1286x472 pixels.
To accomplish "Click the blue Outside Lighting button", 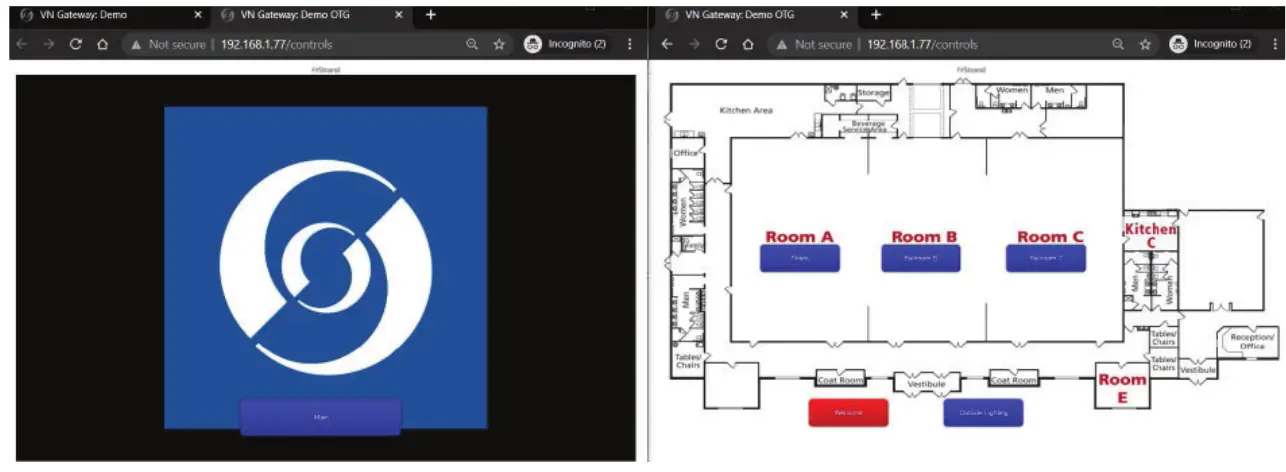I will tap(983, 412).
